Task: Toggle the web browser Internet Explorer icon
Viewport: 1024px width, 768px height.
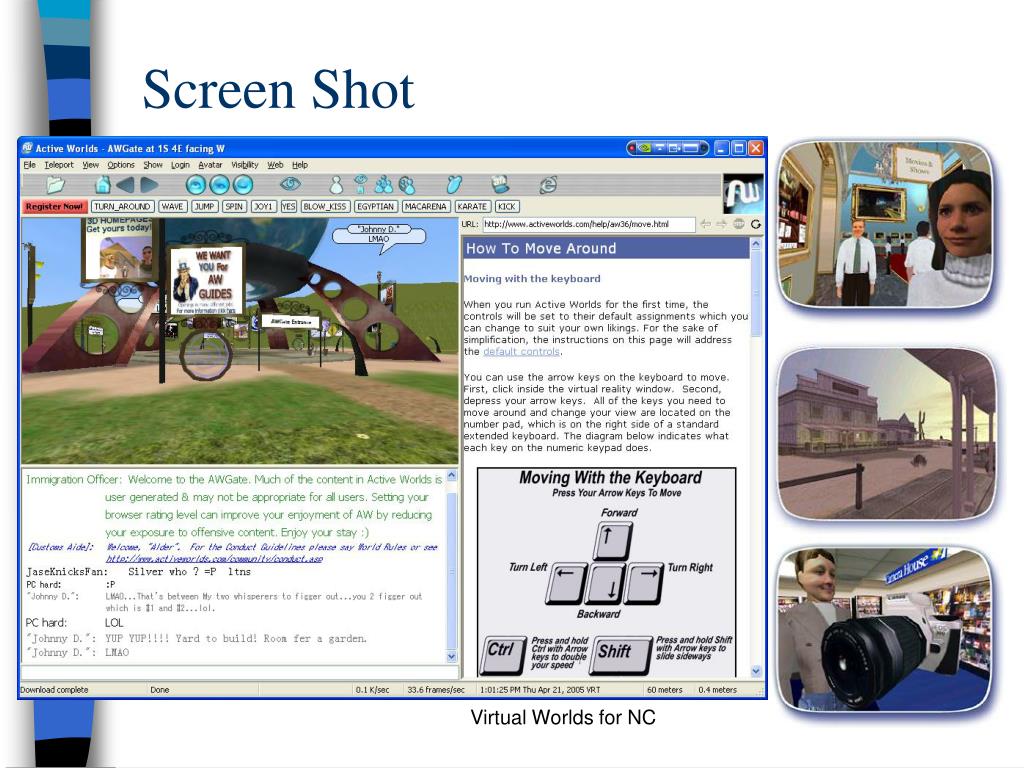Action: pyautogui.click(x=548, y=185)
